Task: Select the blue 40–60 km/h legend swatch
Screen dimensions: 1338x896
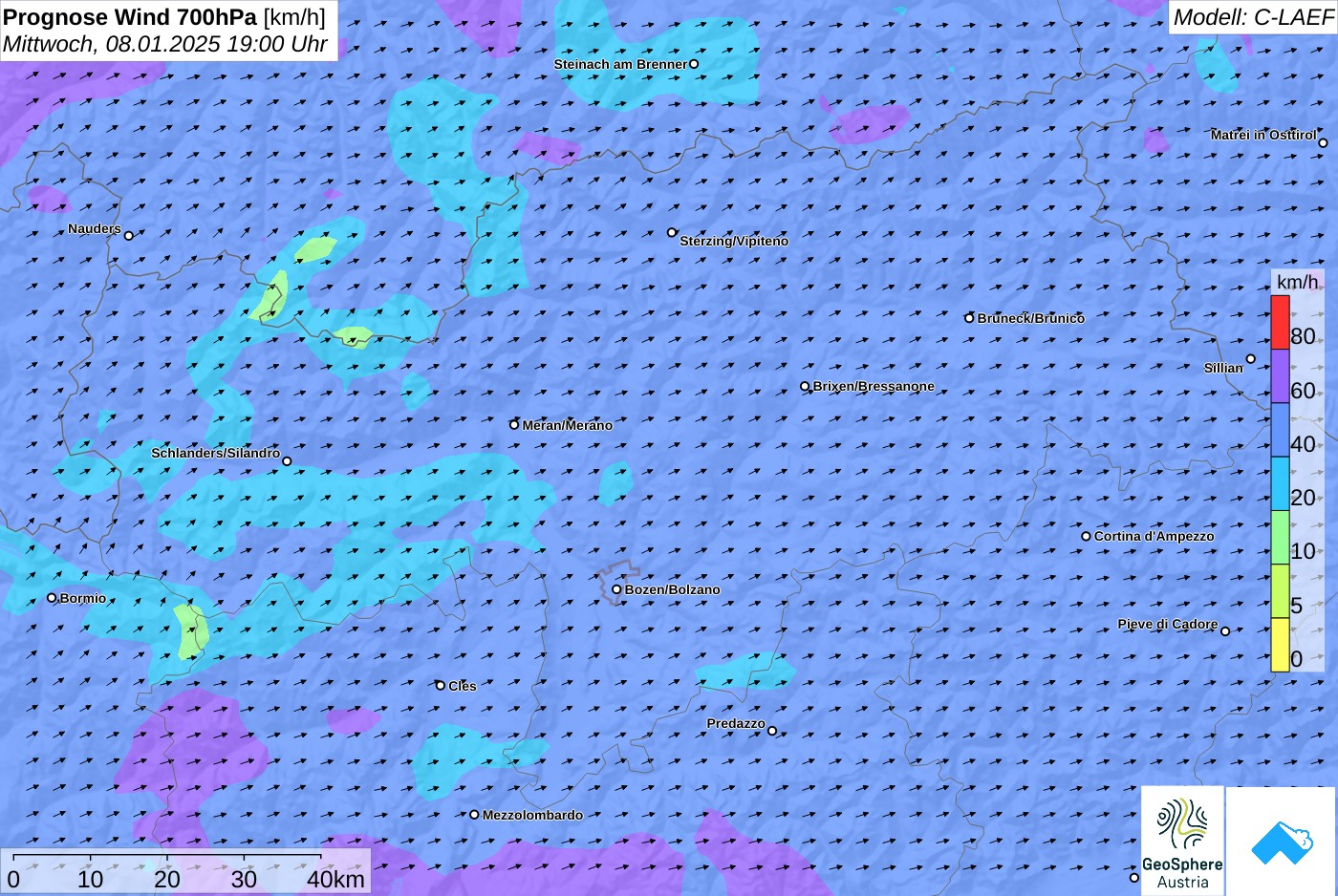Action: [1280, 430]
